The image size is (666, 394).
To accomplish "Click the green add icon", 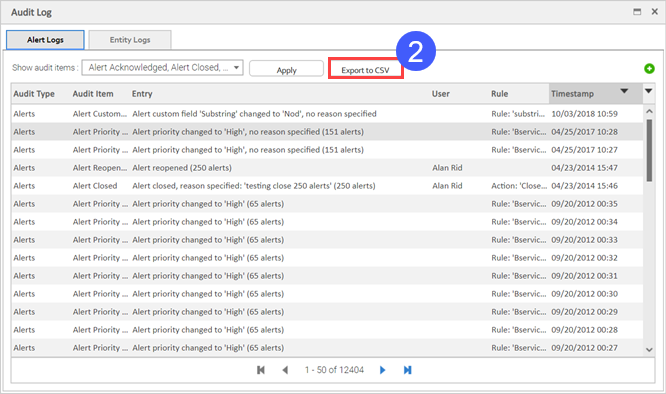I will pyautogui.click(x=649, y=68).
